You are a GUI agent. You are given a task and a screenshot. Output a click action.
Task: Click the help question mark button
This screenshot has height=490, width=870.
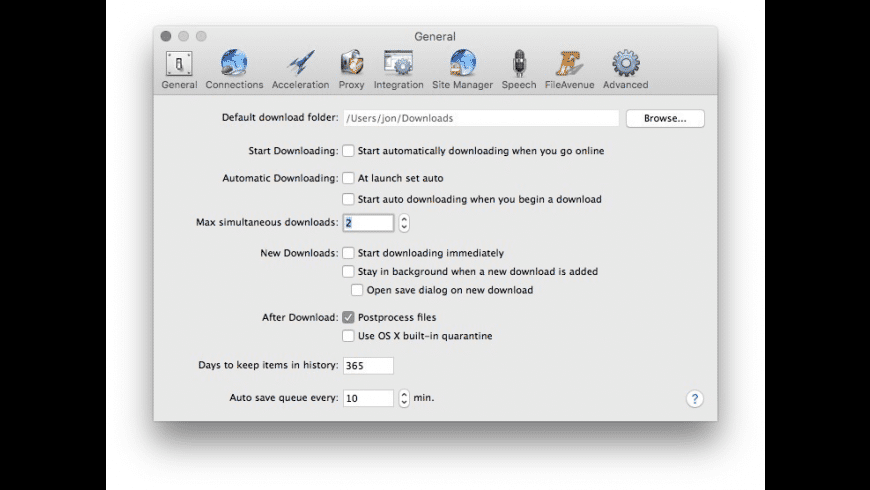click(694, 398)
